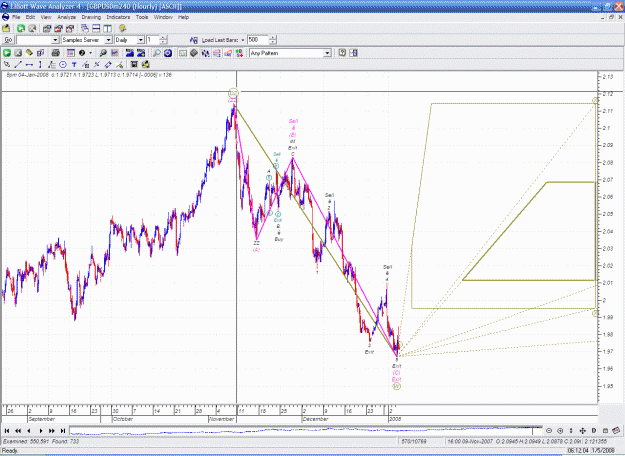
Task: Click the printer icon
Action: click(55, 53)
